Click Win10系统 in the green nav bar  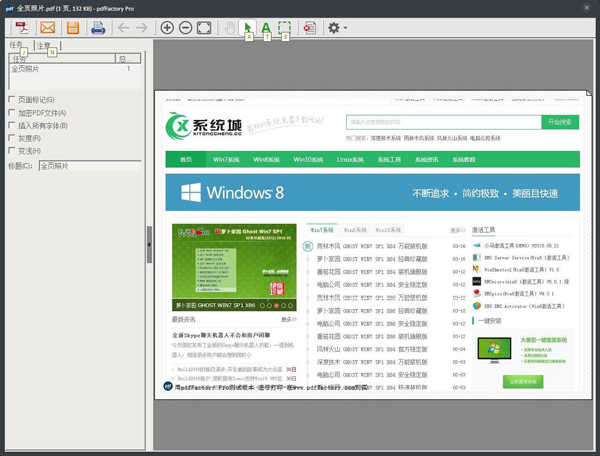[308, 160]
